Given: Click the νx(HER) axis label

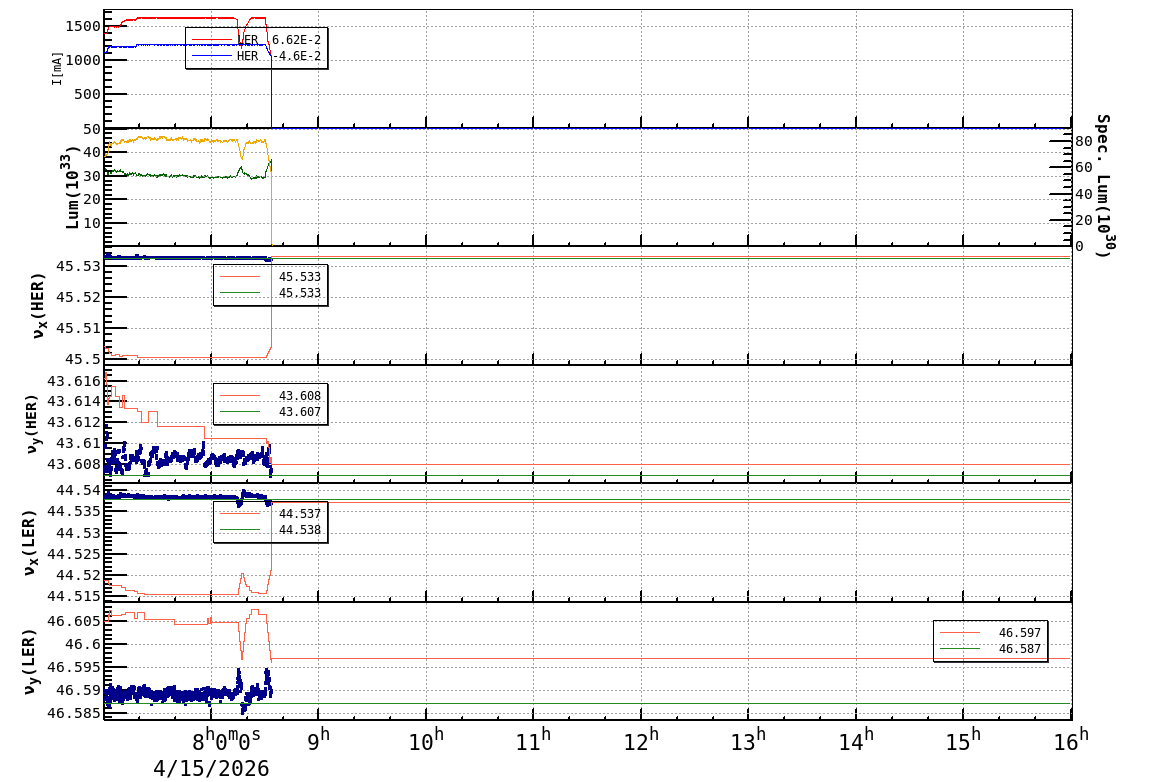Looking at the screenshot, I should pos(39,305).
